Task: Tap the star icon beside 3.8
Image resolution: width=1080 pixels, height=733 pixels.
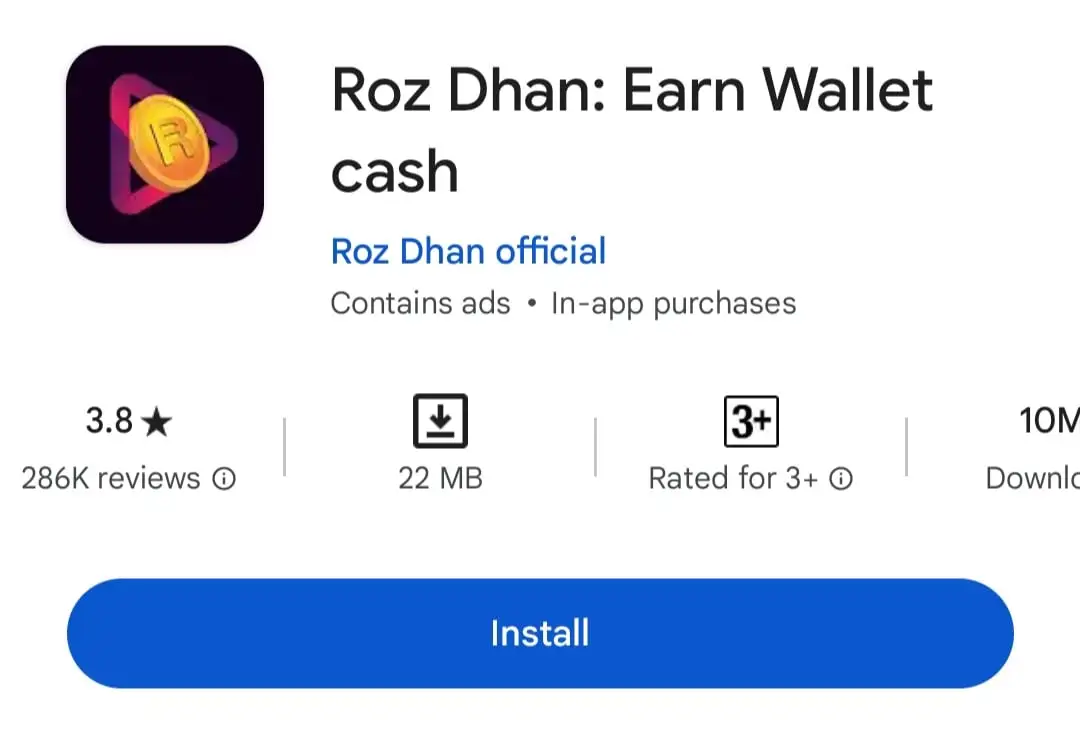Action: [x=157, y=422]
